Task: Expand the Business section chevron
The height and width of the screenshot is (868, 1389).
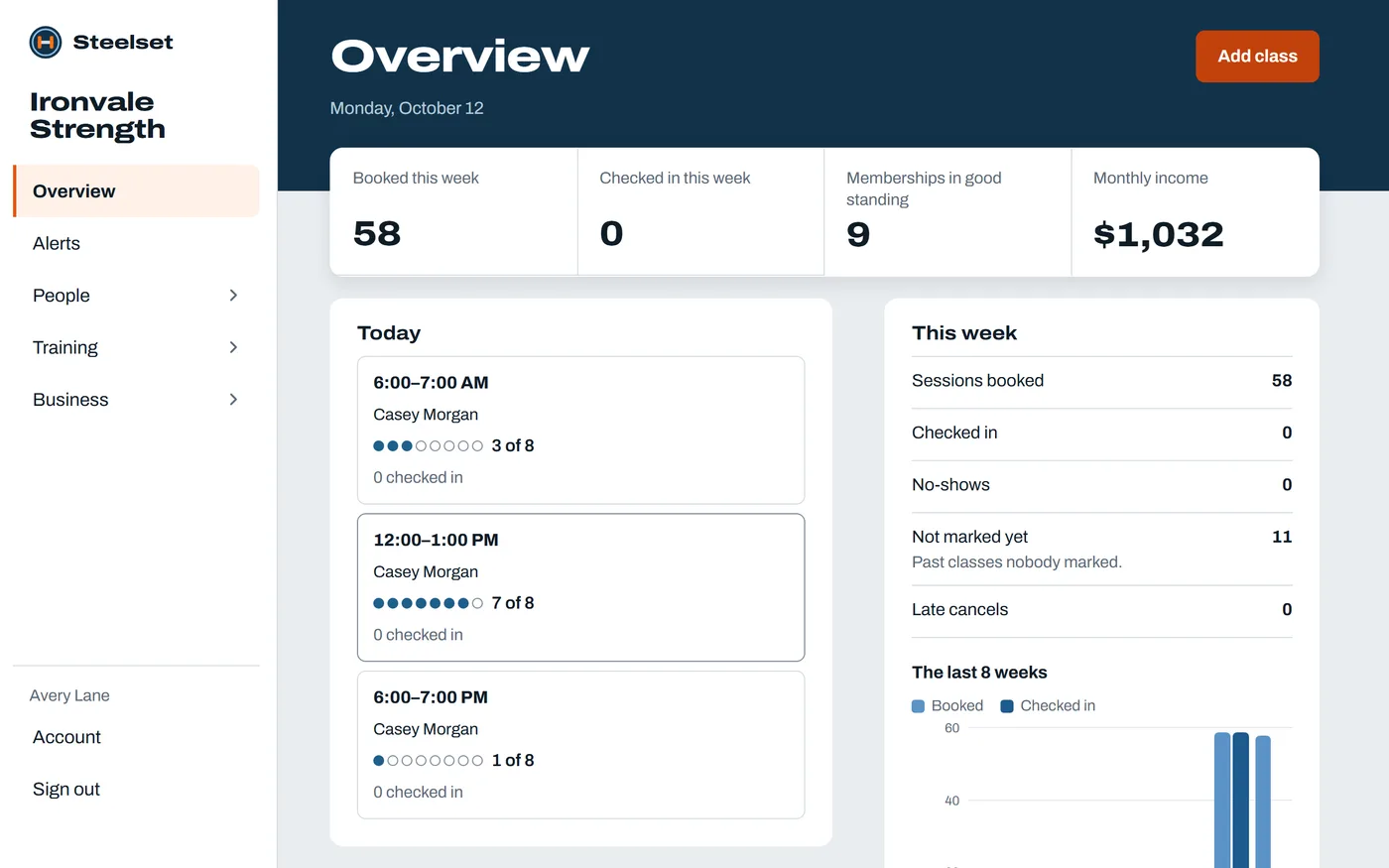Action: click(x=233, y=400)
